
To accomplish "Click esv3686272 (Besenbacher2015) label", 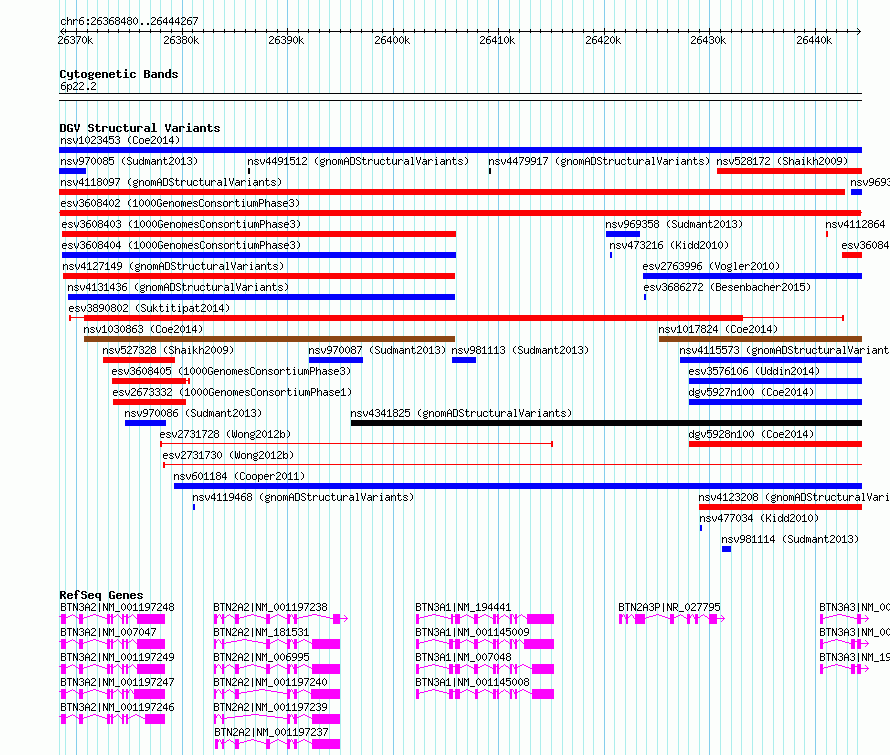I will pyautogui.click(x=727, y=287).
